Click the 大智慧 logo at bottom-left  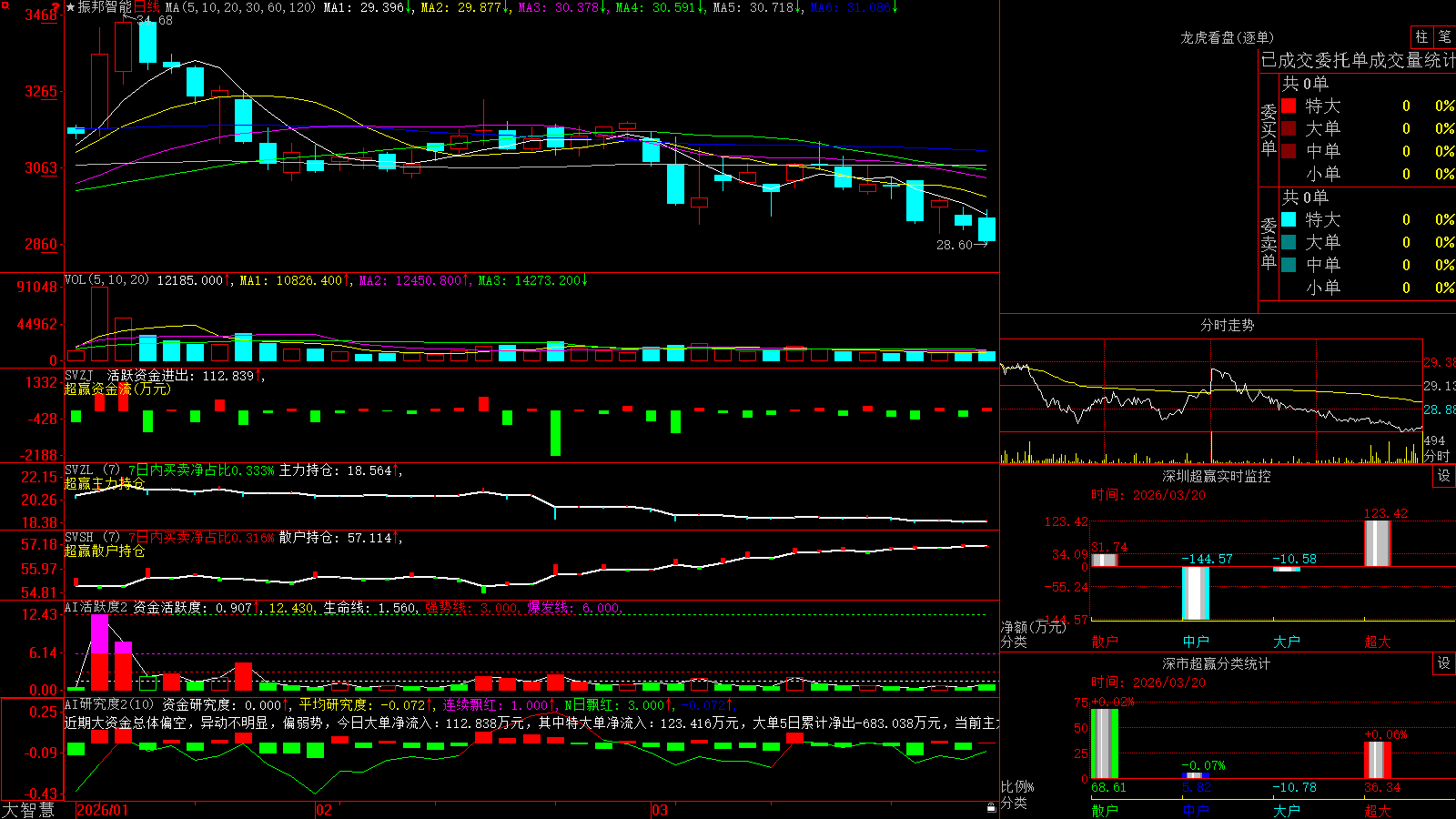(x=28, y=810)
